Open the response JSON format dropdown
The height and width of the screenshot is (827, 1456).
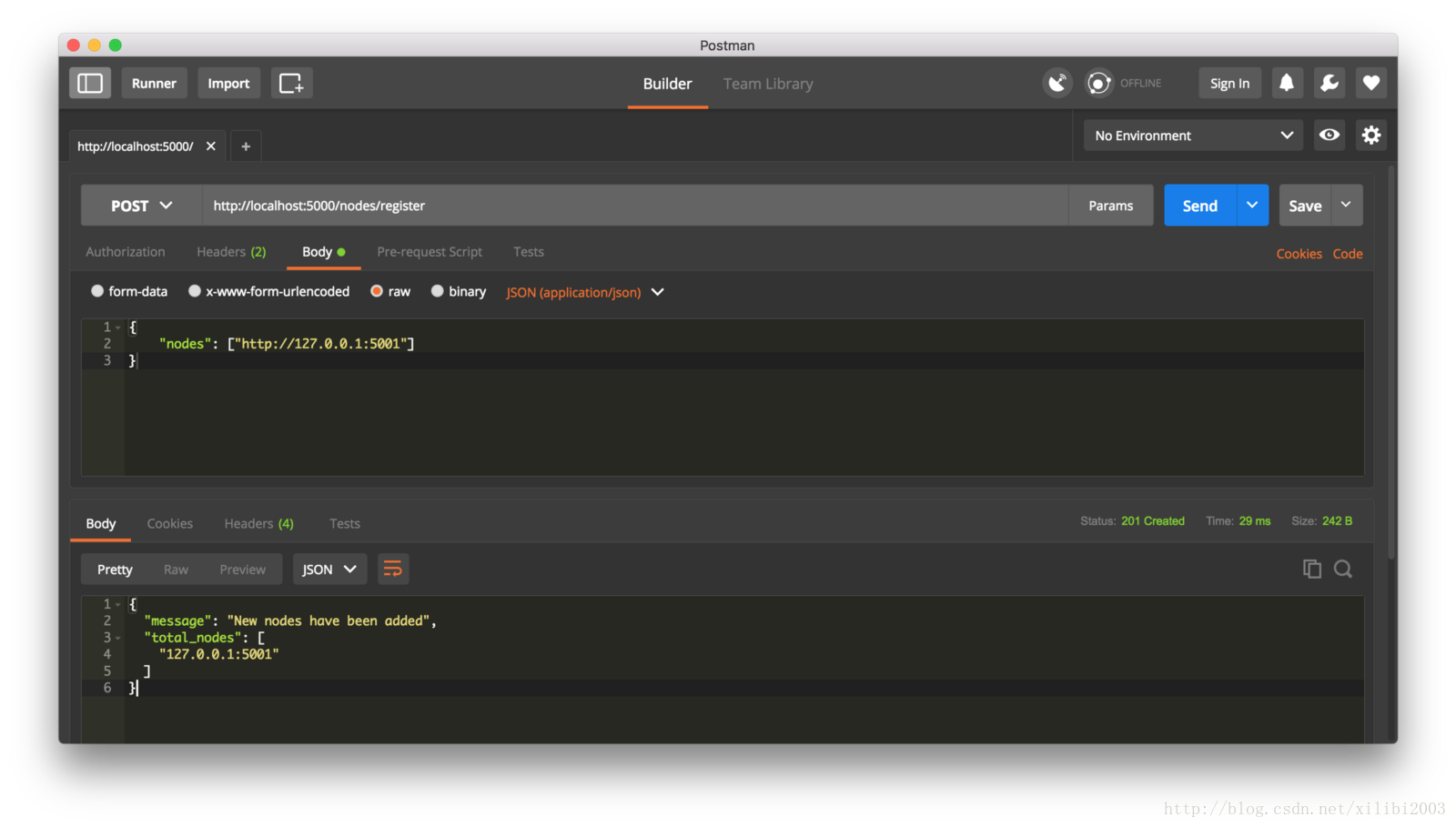[x=329, y=569]
